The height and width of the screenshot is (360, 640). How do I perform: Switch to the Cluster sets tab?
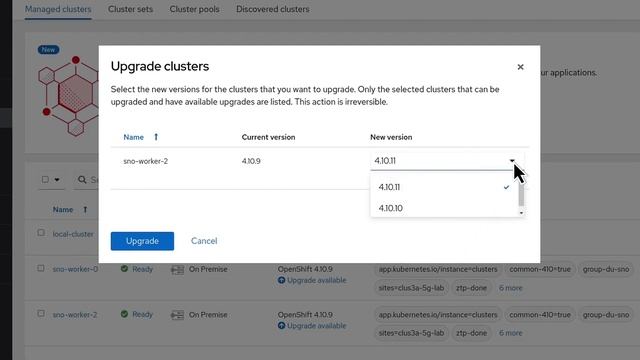[x=130, y=9]
